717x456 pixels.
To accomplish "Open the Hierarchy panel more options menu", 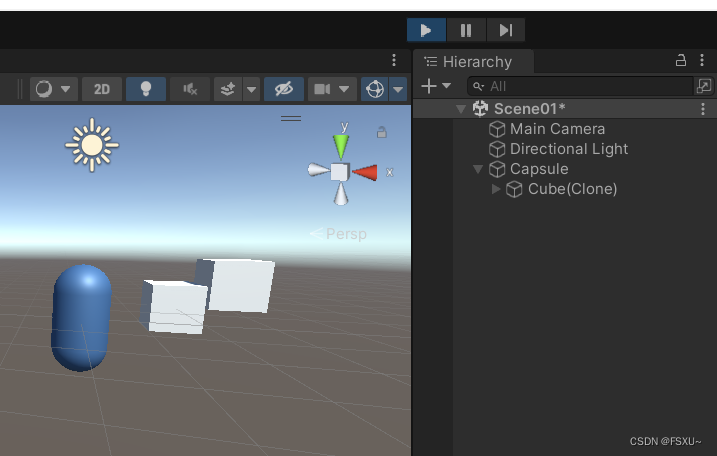I will click(702, 60).
